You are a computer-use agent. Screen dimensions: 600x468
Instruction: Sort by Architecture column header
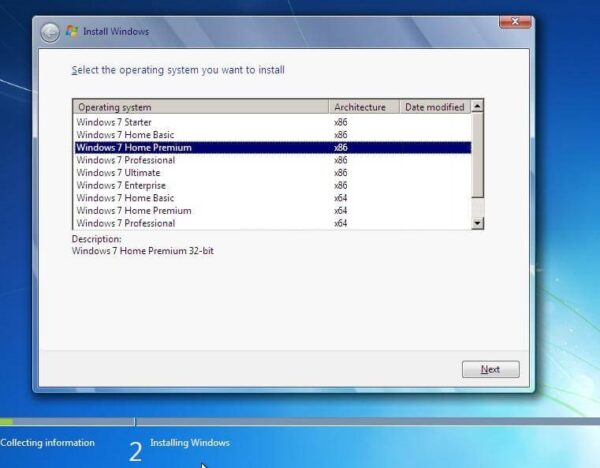(x=364, y=107)
